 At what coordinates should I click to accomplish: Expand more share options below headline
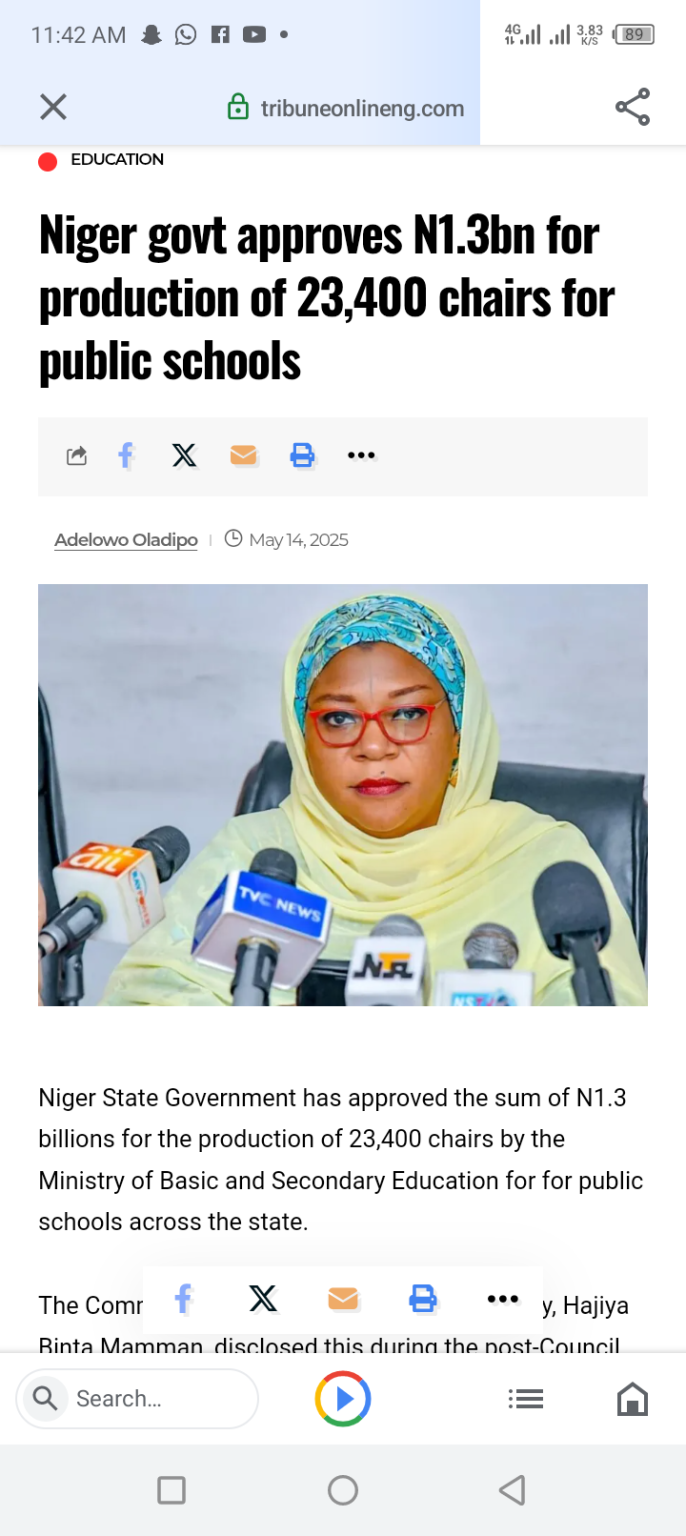361,456
